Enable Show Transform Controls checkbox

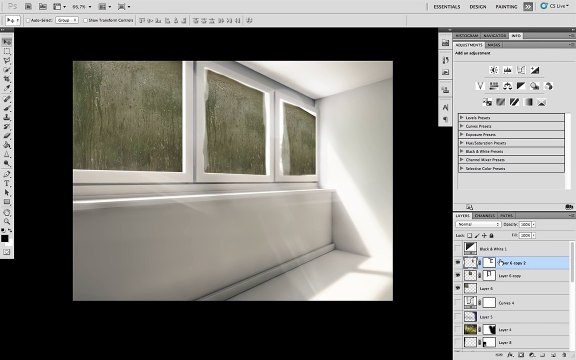click(85, 21)
